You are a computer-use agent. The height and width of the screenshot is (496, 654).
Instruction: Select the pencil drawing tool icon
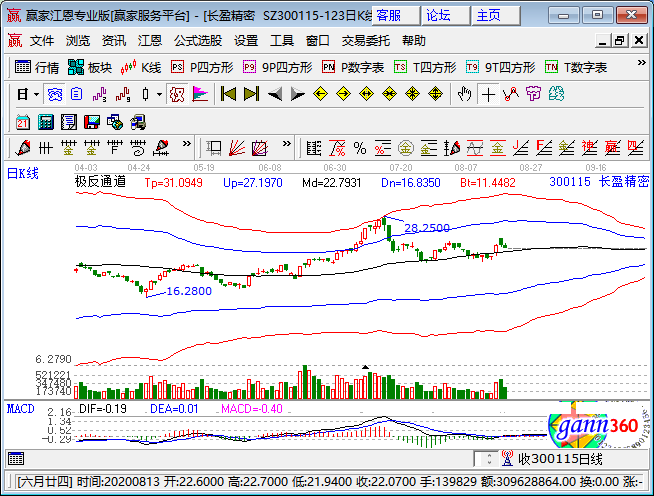point(23,148)
